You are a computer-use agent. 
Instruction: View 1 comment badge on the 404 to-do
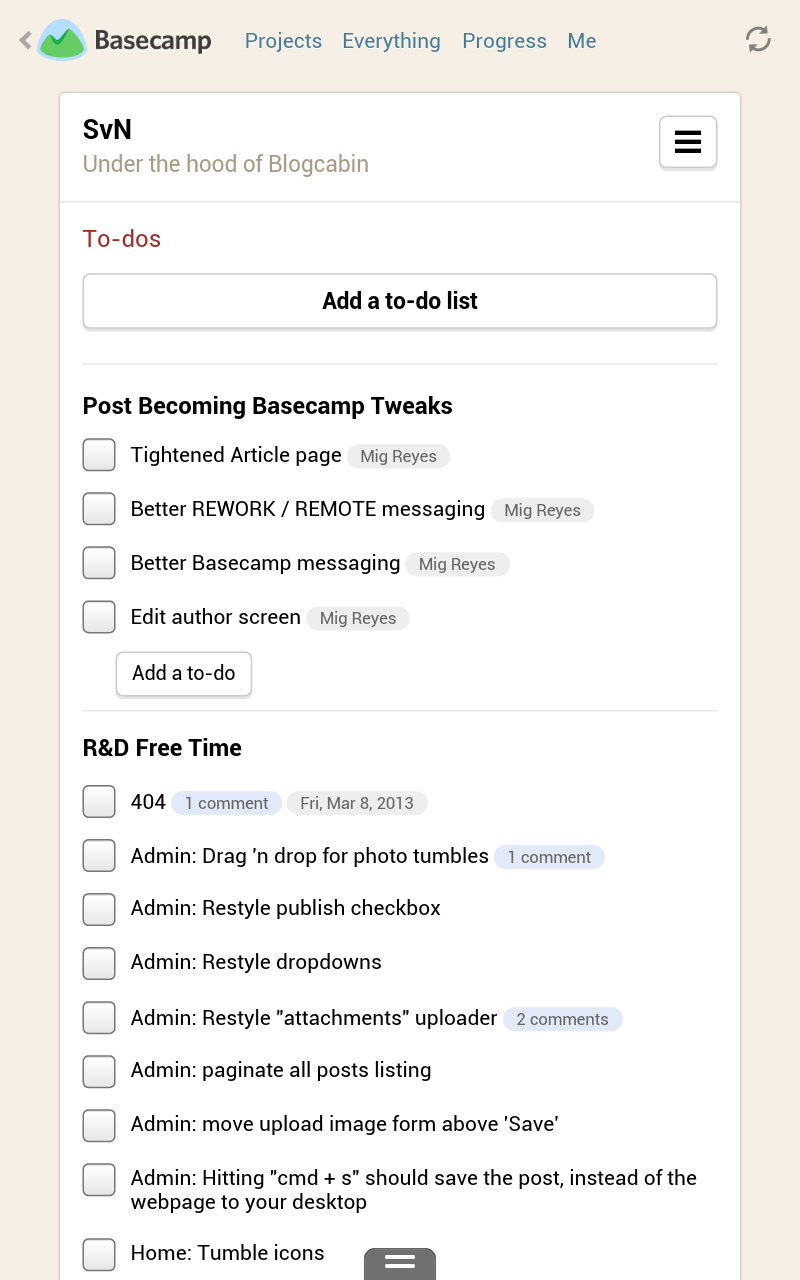[x=226, y=802]
